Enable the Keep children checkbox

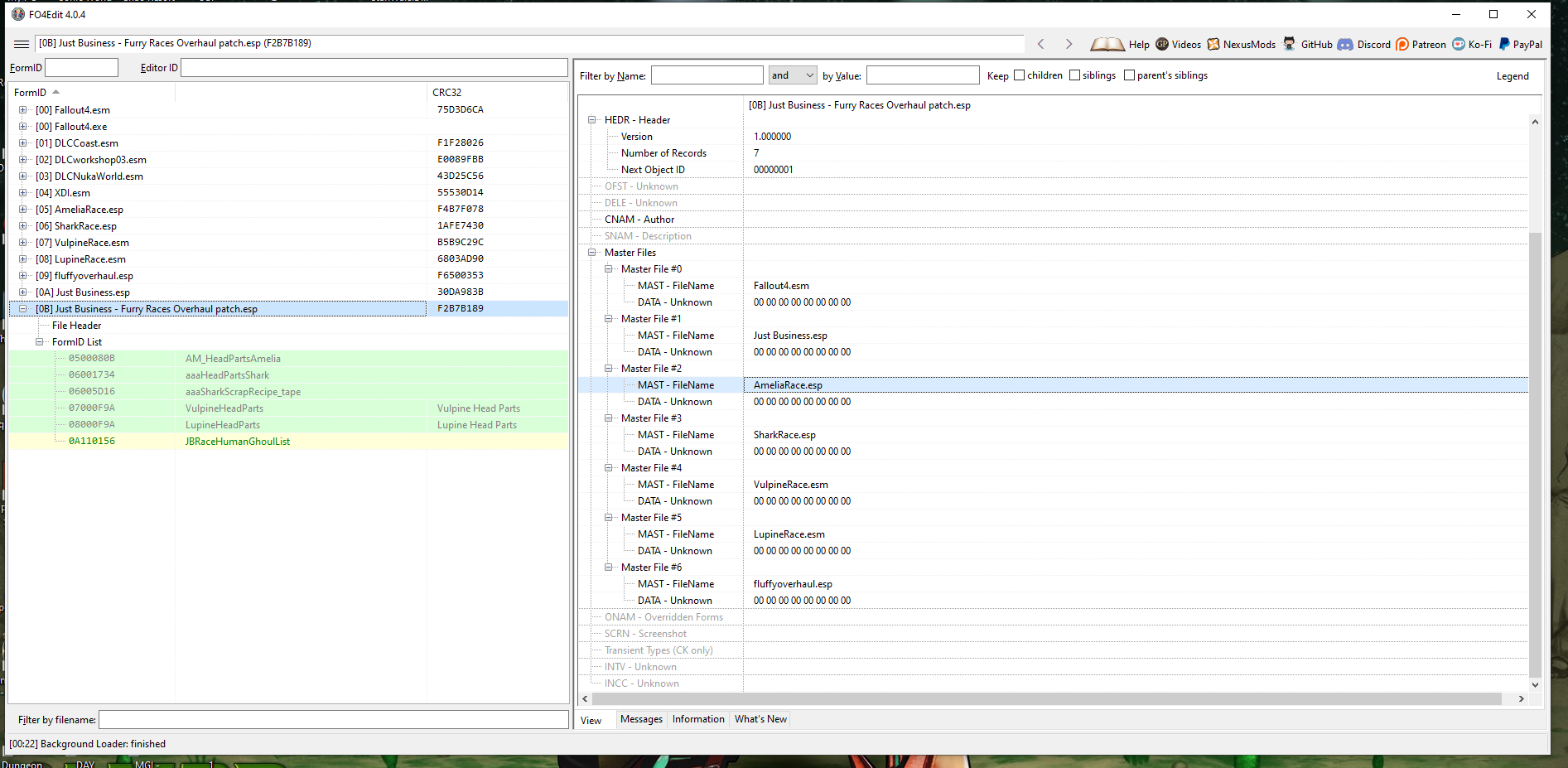coord(1020,75)
